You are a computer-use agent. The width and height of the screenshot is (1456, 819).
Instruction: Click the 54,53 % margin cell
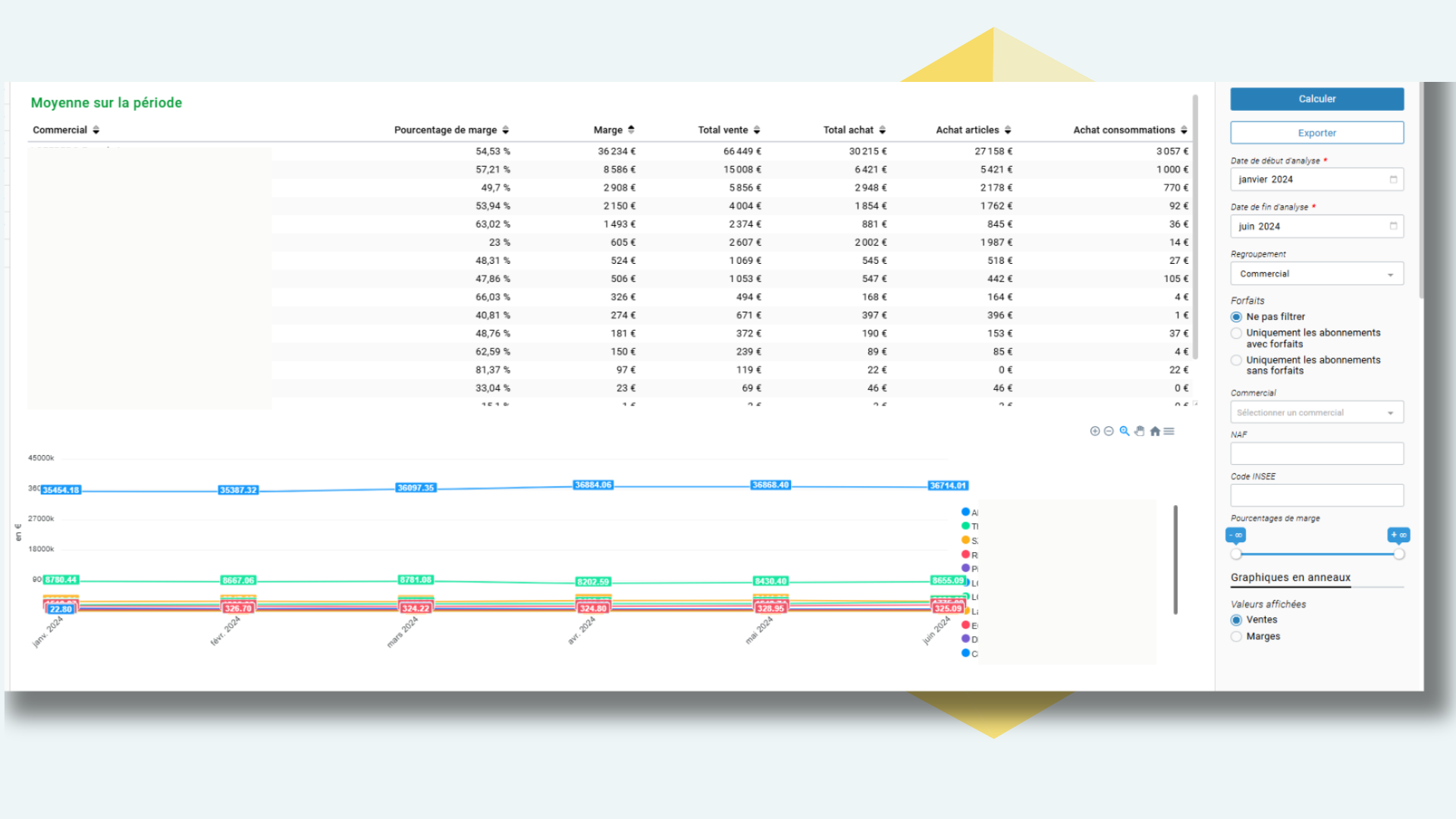coord(493,152)
